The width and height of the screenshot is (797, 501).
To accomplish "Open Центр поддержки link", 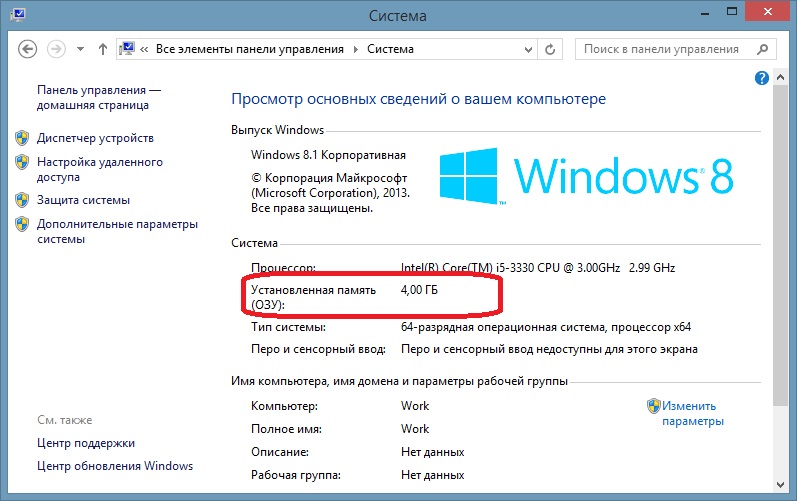I will tap(86, 443).
